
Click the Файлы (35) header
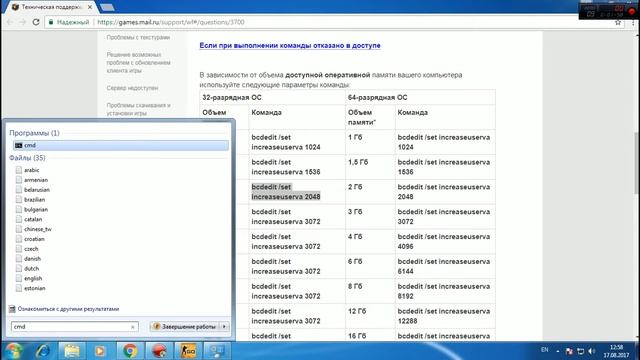27,158
